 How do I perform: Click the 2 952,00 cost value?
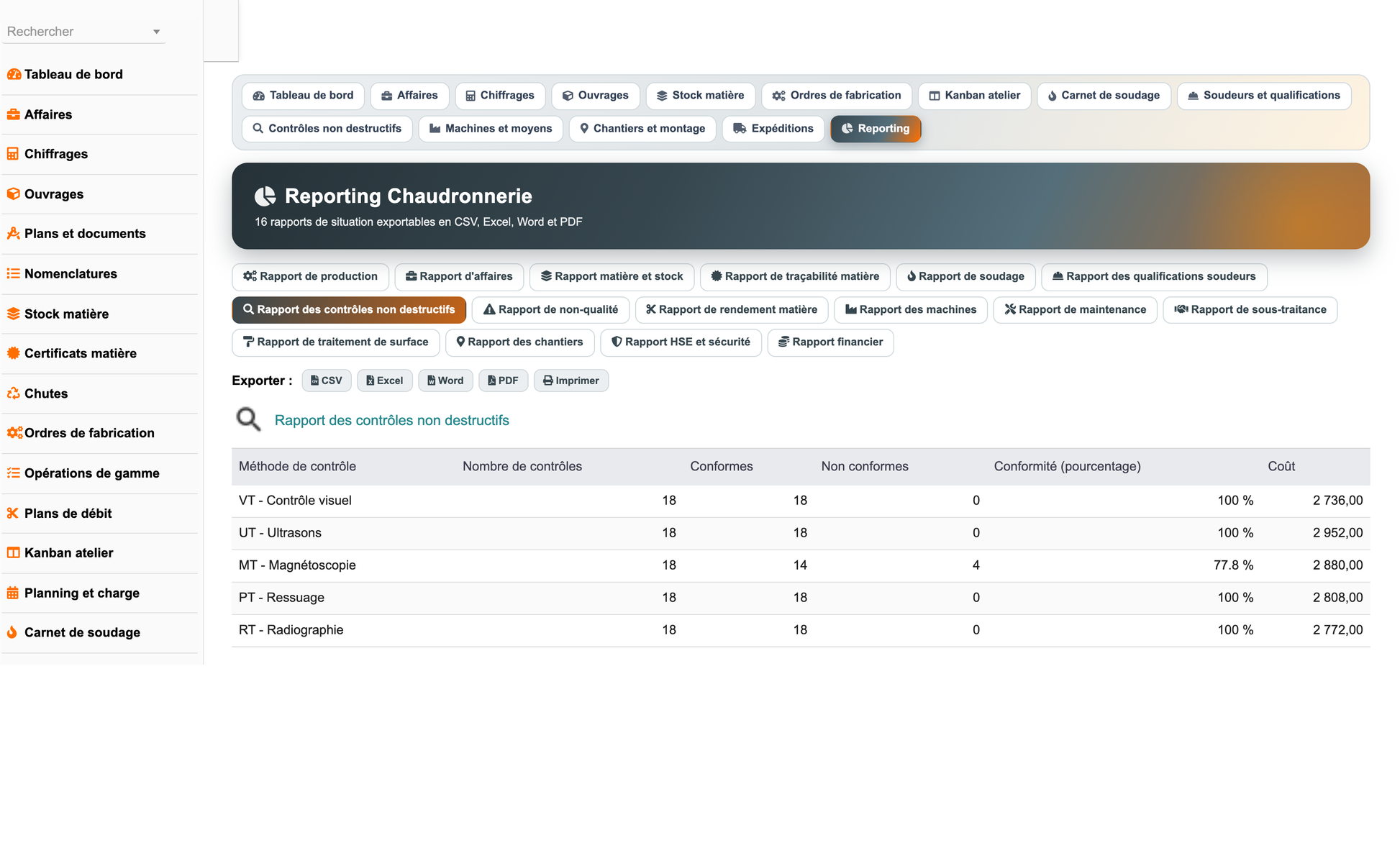point(1337,533)
